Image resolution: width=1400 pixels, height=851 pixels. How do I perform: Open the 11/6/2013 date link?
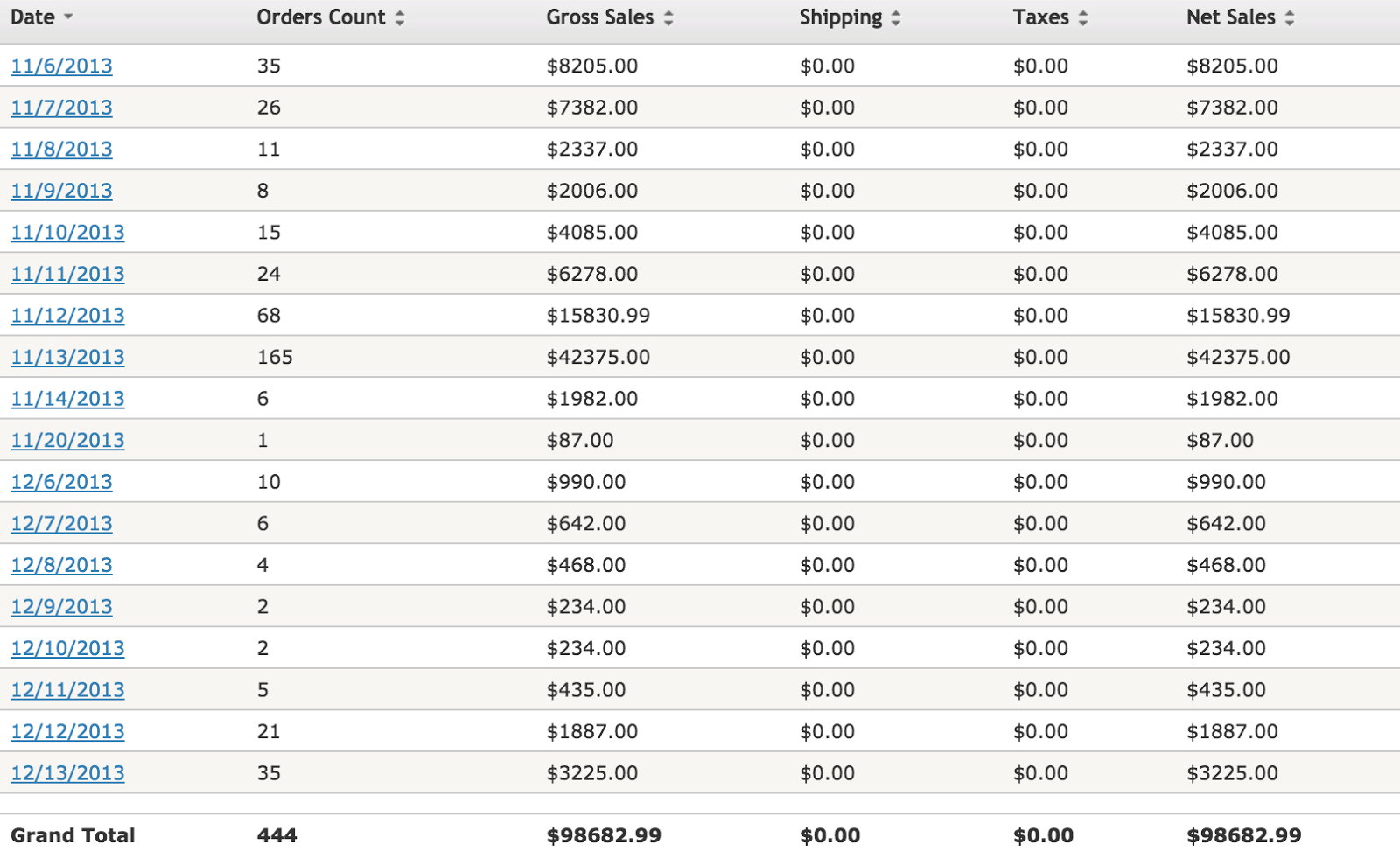61,66
